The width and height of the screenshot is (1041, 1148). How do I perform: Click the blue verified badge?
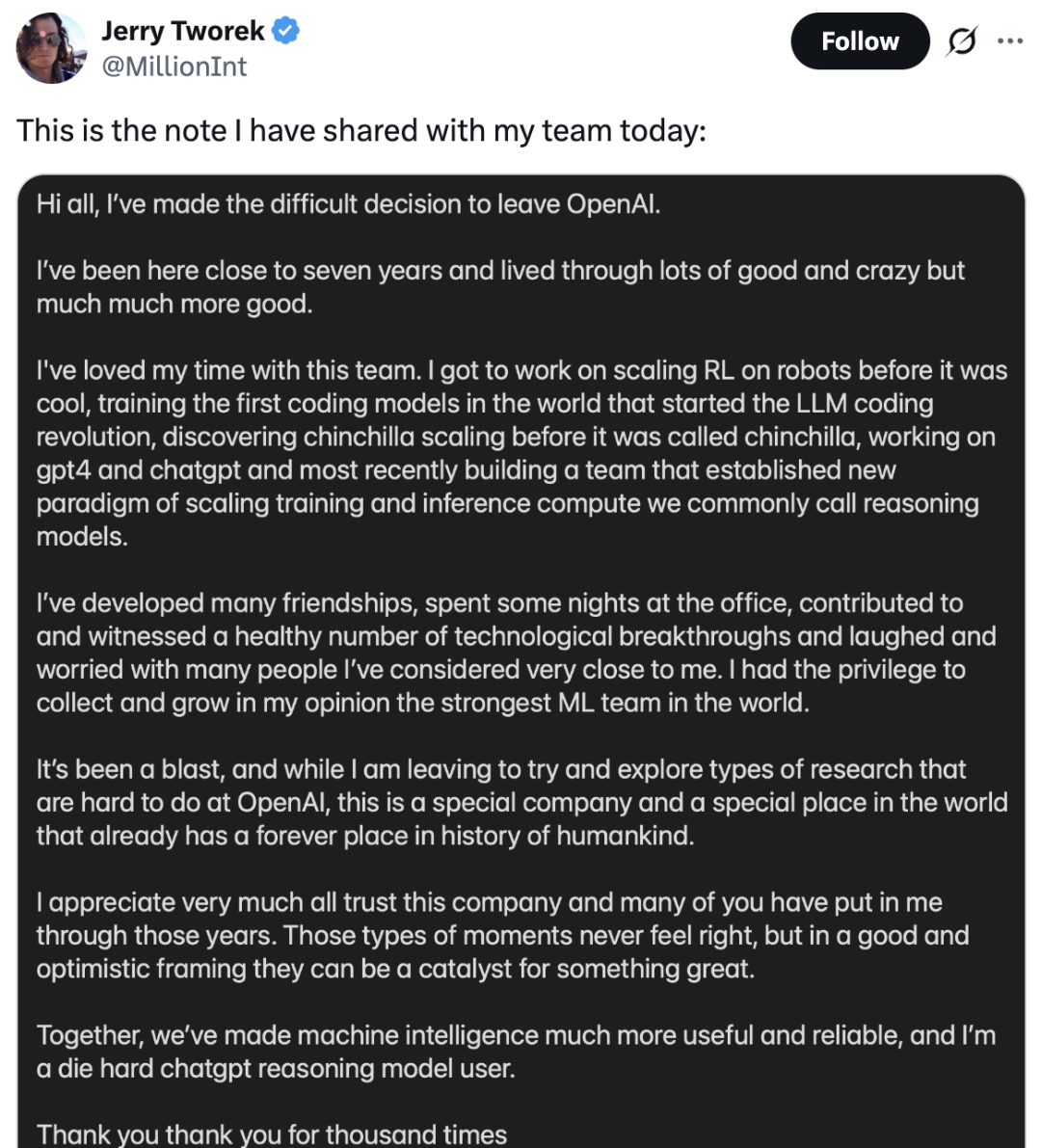(285, 31)
